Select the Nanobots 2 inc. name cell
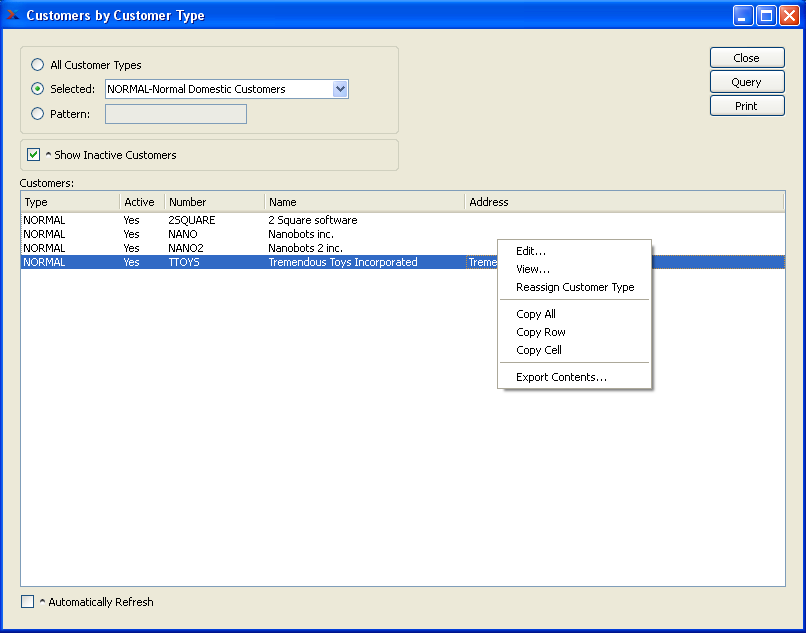The width and height of the screenshot is (806, 633). coord(305,248)
